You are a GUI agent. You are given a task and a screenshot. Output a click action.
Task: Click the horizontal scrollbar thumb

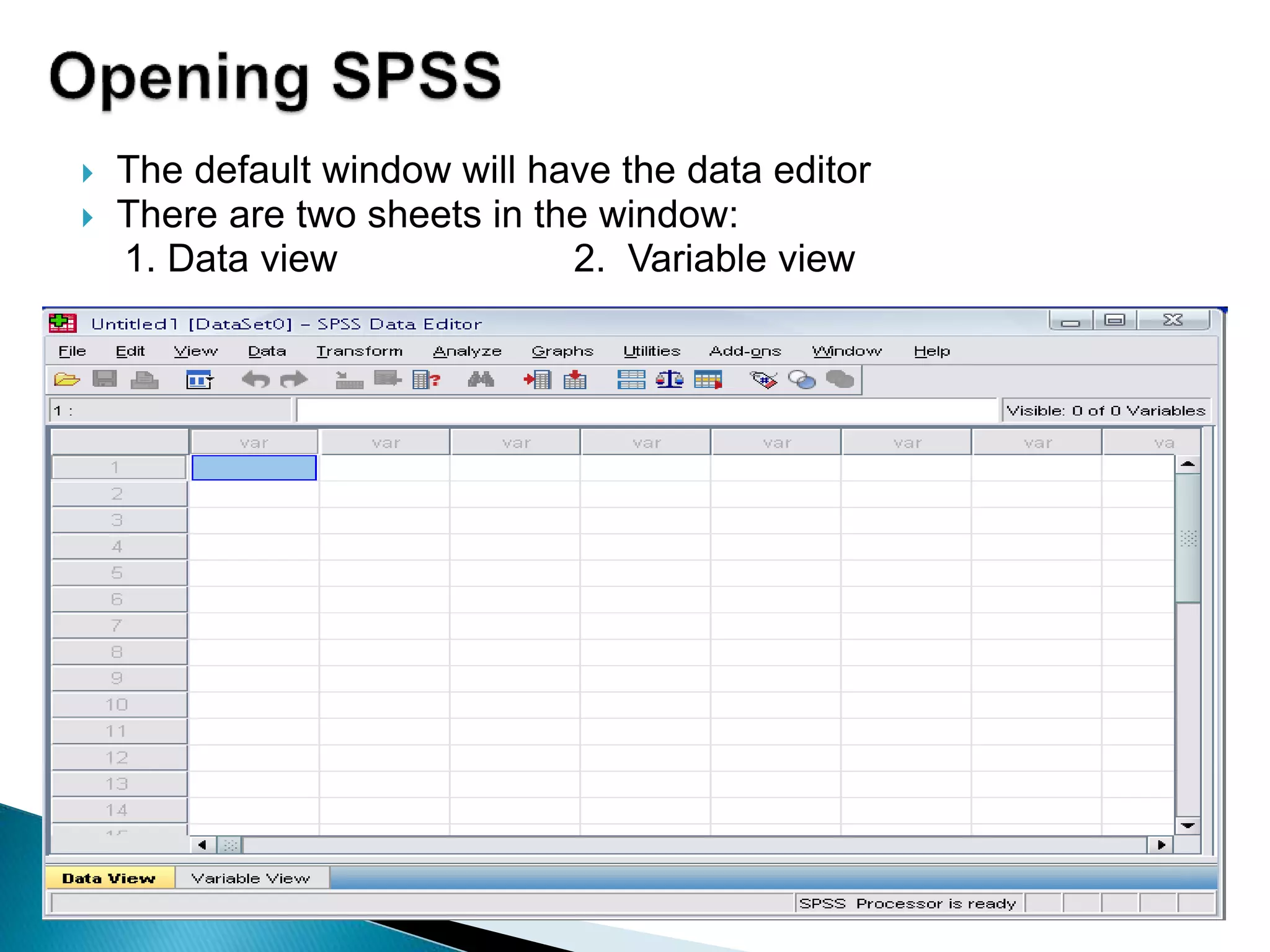pyautogui.click(x=230, y=845)
